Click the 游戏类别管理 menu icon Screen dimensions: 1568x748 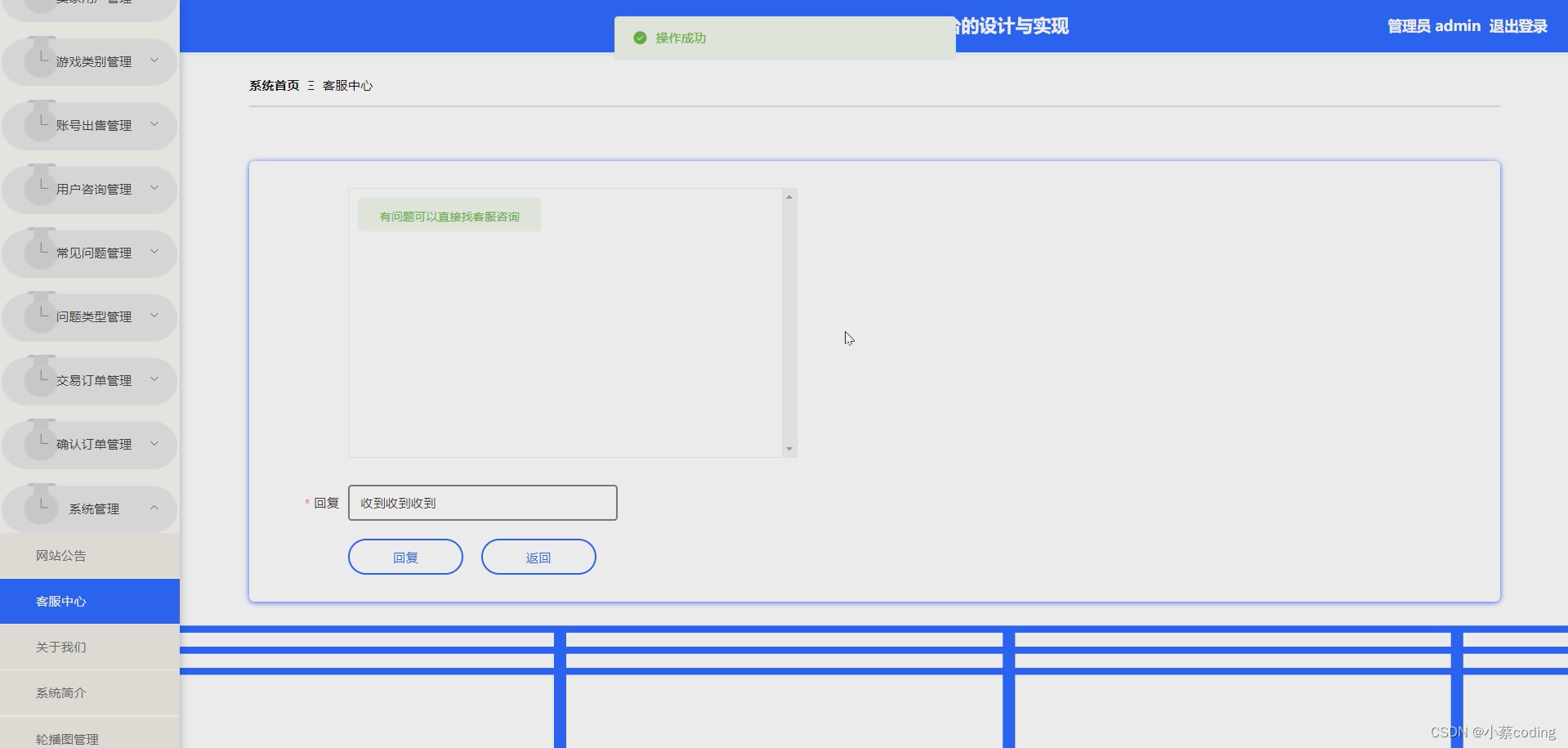coord(41,58)
